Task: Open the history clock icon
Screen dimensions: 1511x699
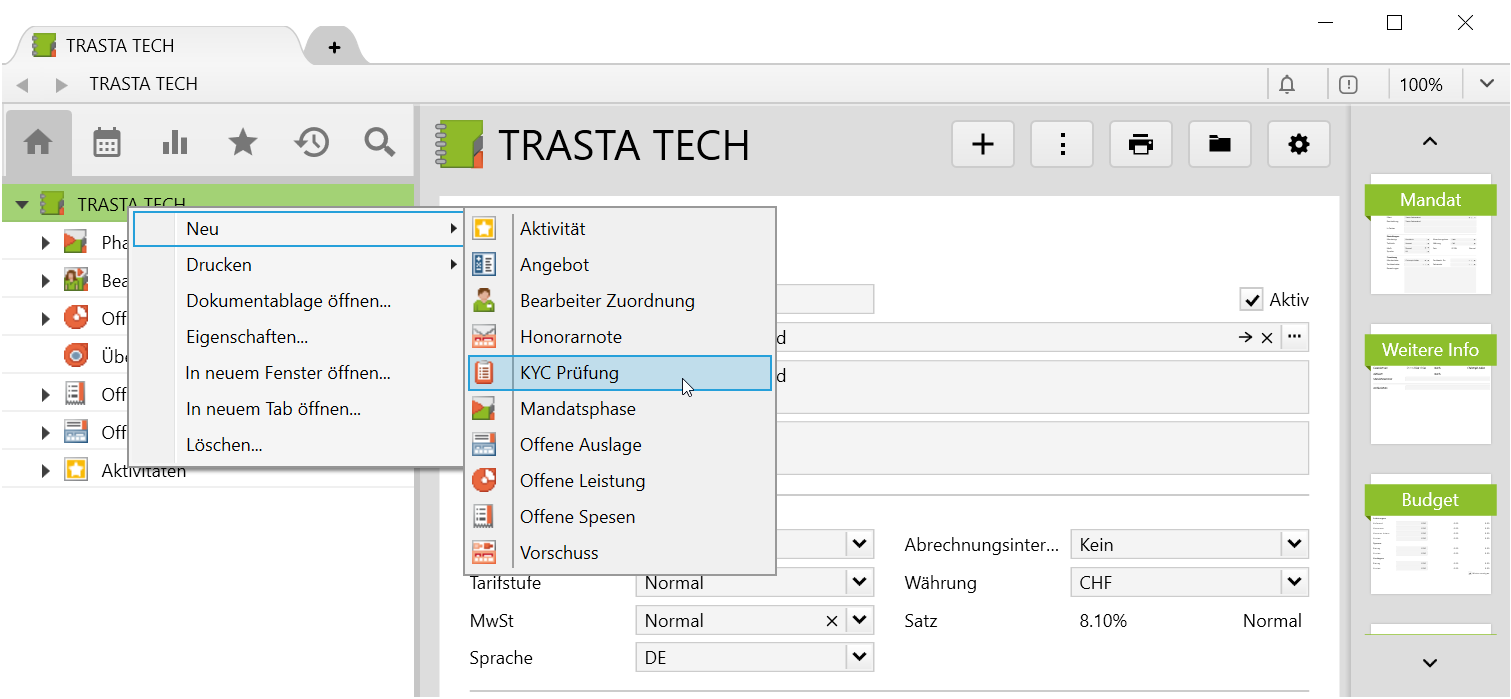Action: [x=311, y=143]
